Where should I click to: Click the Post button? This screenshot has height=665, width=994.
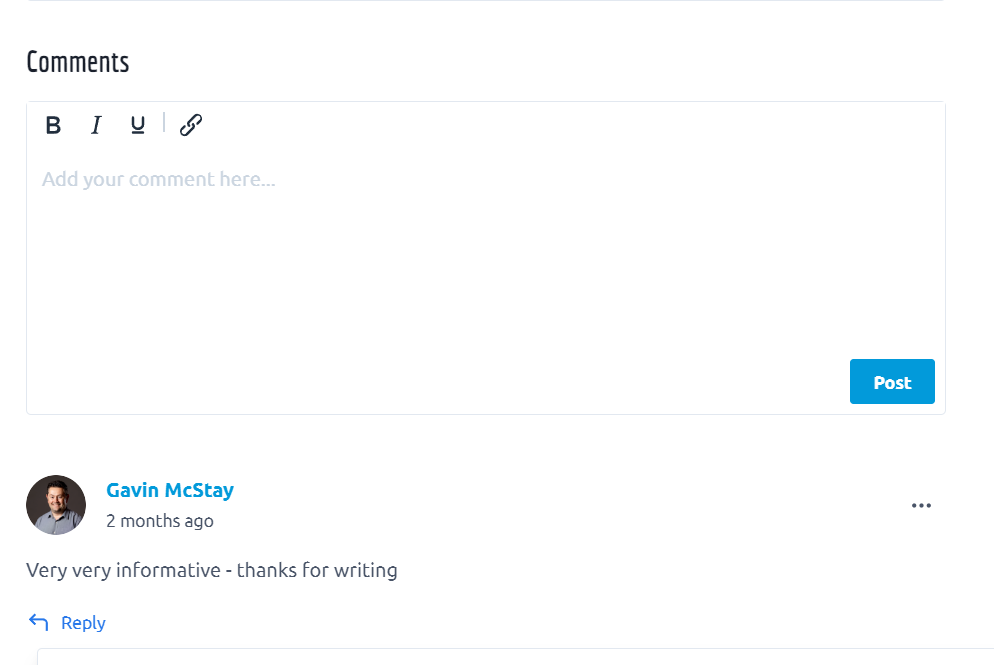[892, 382]
